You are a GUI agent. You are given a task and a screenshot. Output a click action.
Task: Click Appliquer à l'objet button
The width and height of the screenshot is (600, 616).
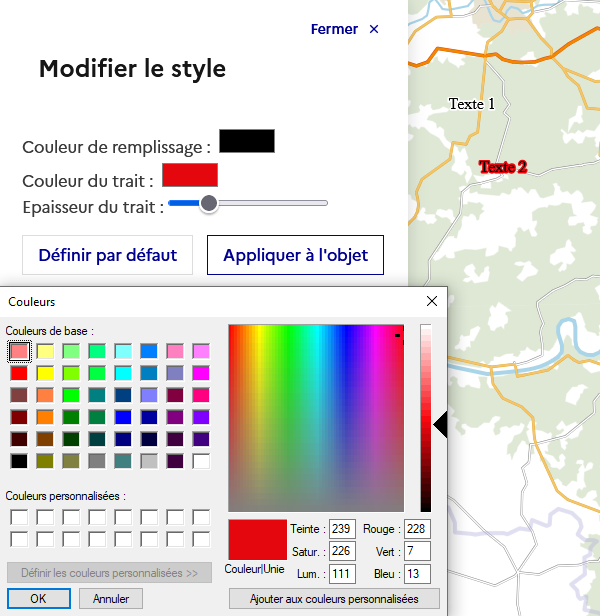pyautogui.click(x=295, y=255)
